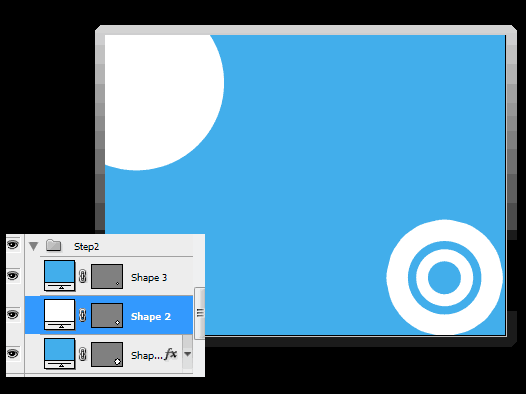Screen dimensions: 526x394
Task: Hide the Shape 3 layer eye
Action: (x=13, y=276)
